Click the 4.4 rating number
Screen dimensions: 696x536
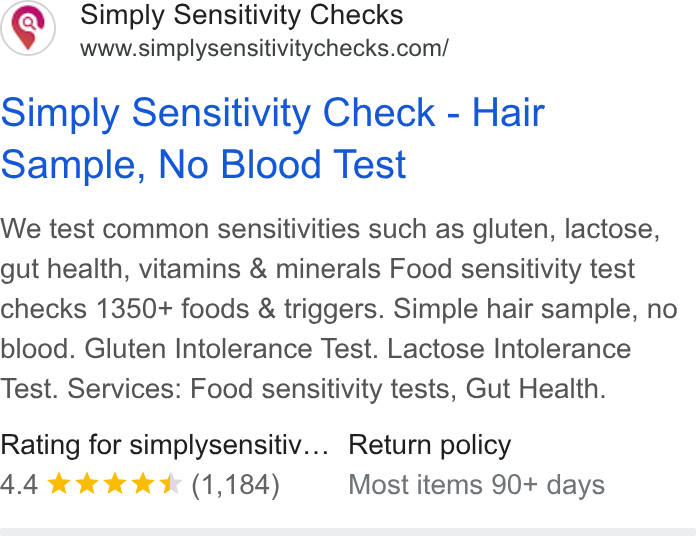pos(19,484)
